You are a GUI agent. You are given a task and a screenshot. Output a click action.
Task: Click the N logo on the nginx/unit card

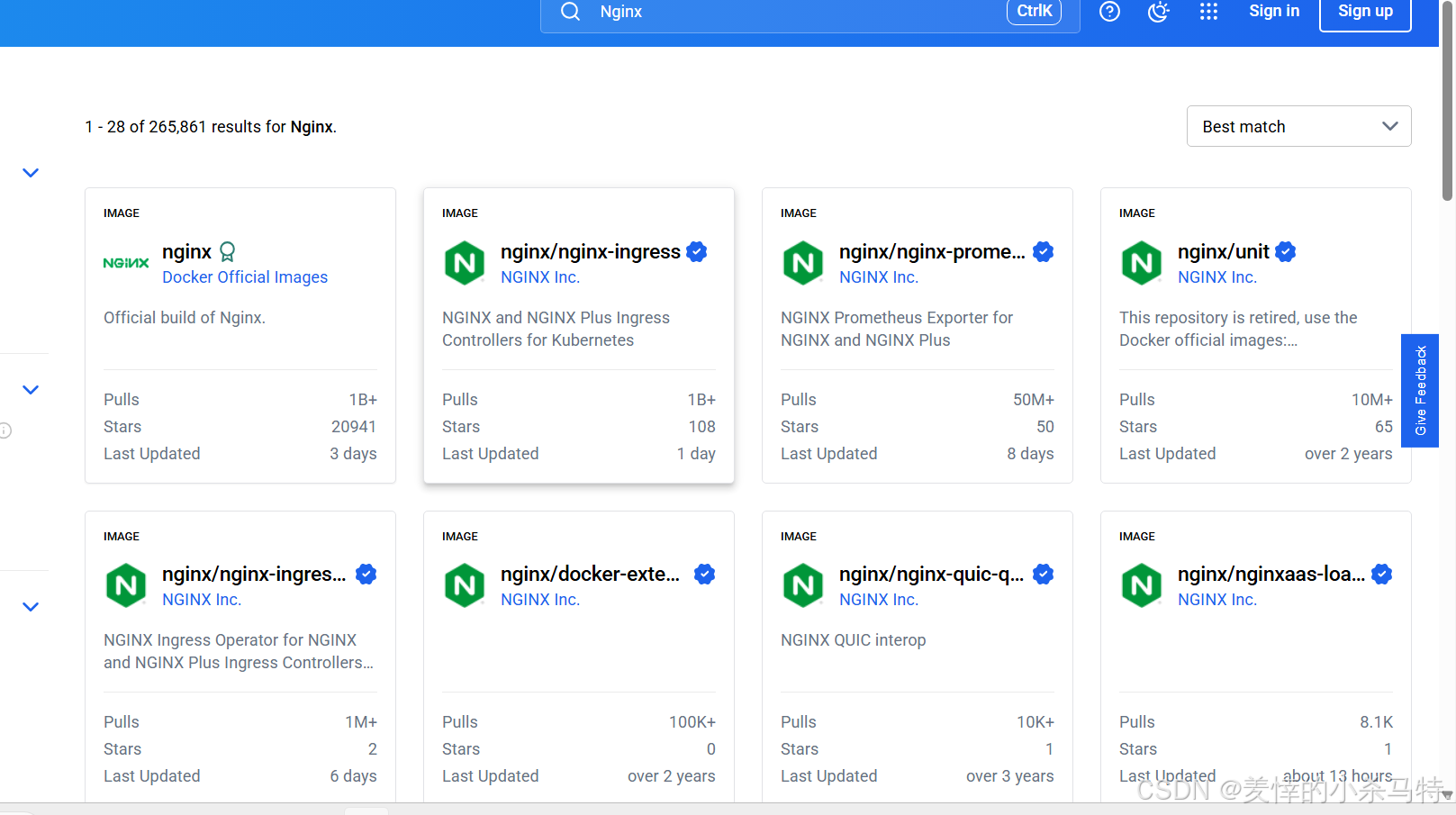point(1142,263)
